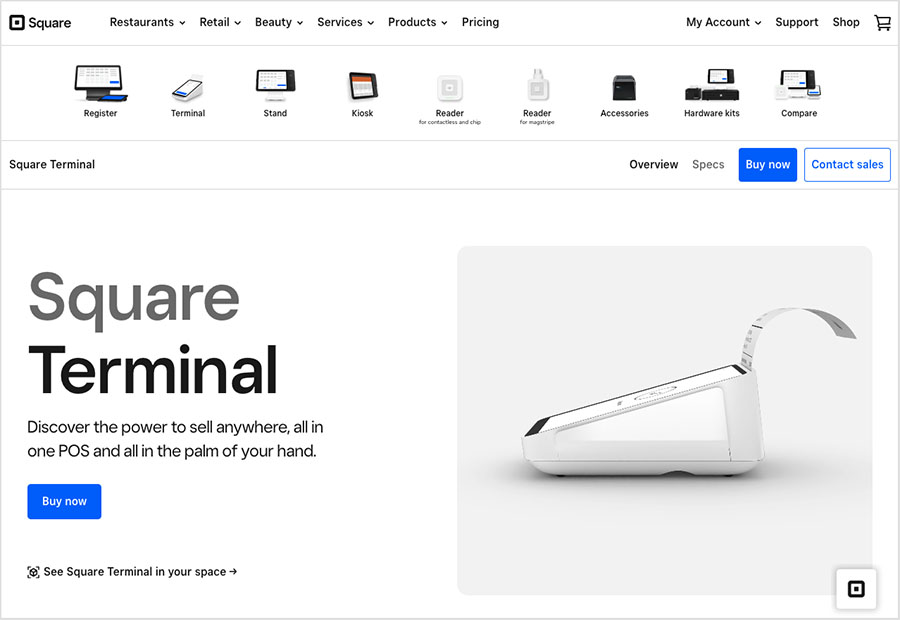Image resolution: width=900 pixels, height=620 pixels.
Task: Open the shopping cart icon
Action: tap(882, 22)
